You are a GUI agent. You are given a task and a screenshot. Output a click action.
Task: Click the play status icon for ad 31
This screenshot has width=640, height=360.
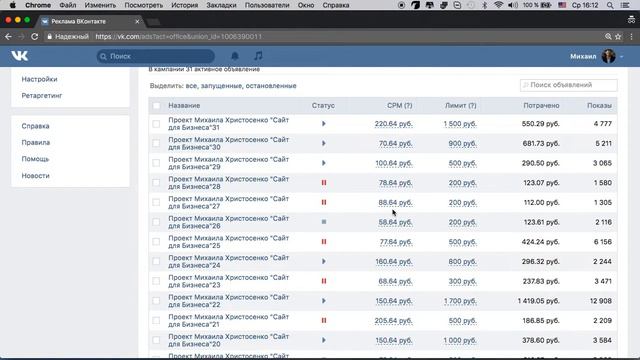tap(324, 124)
